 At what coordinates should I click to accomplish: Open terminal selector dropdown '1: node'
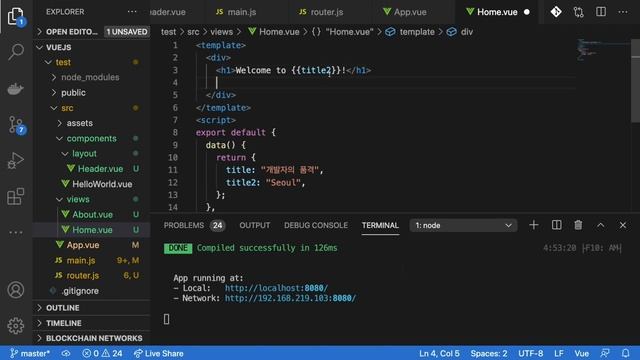pos(463,225)
